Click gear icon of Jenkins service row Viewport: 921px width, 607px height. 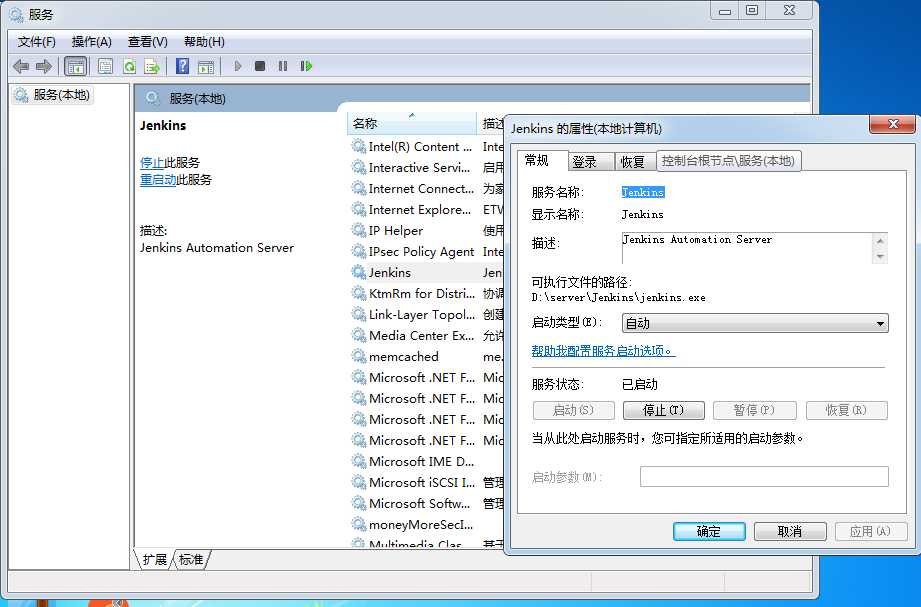(x=358, y=272)
